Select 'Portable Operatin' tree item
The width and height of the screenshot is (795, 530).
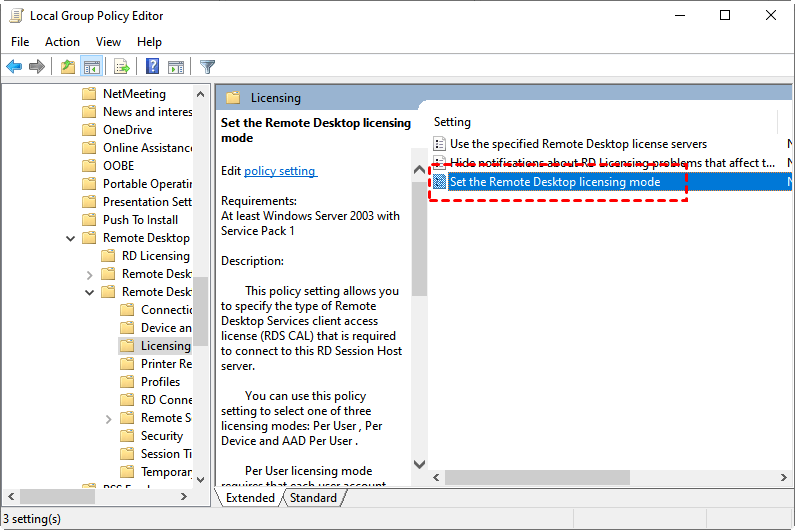tap(148, 184)
